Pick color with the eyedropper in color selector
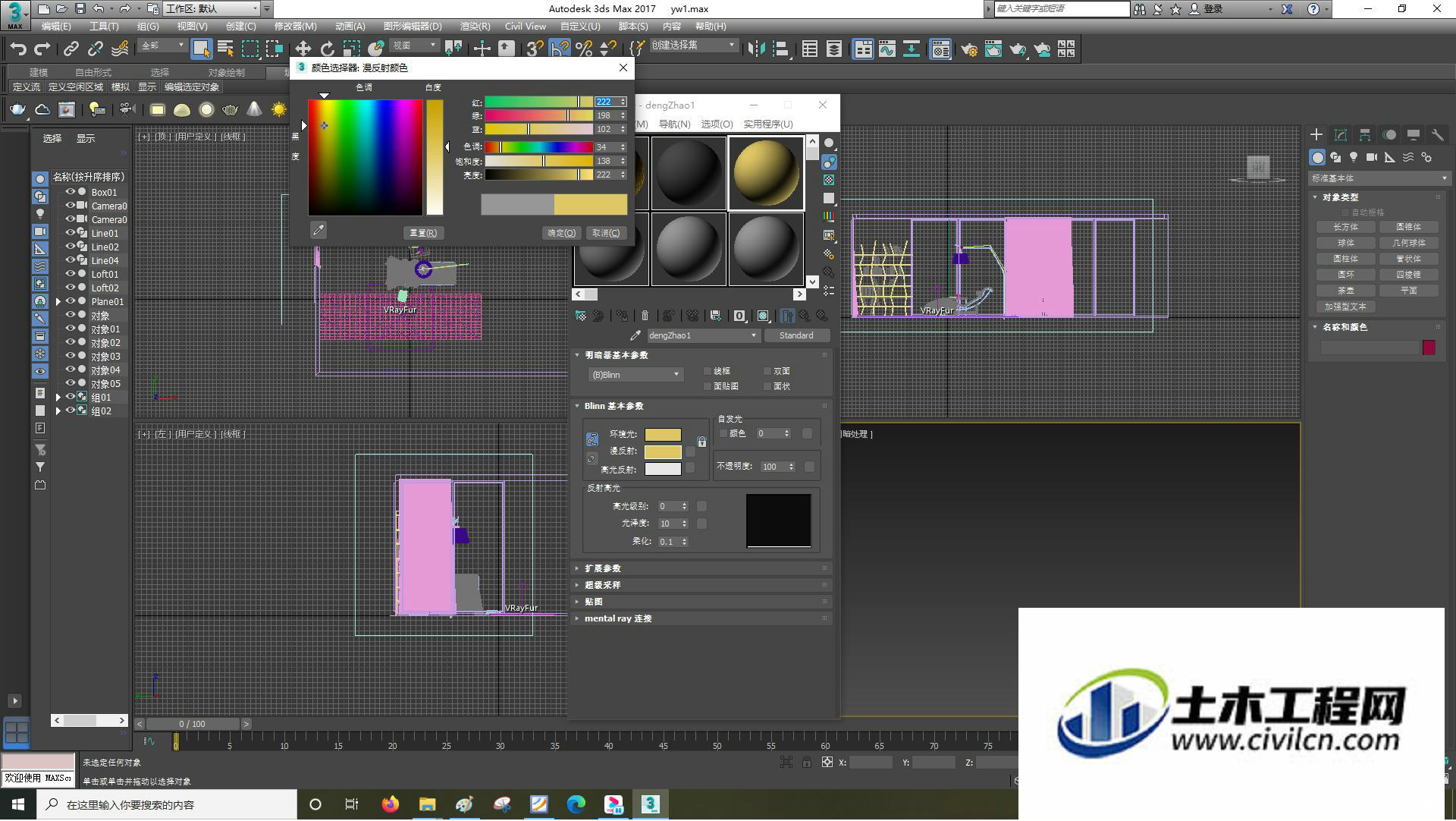The width and height of the screenshot is (1456, 821). (x=318, y=230)
